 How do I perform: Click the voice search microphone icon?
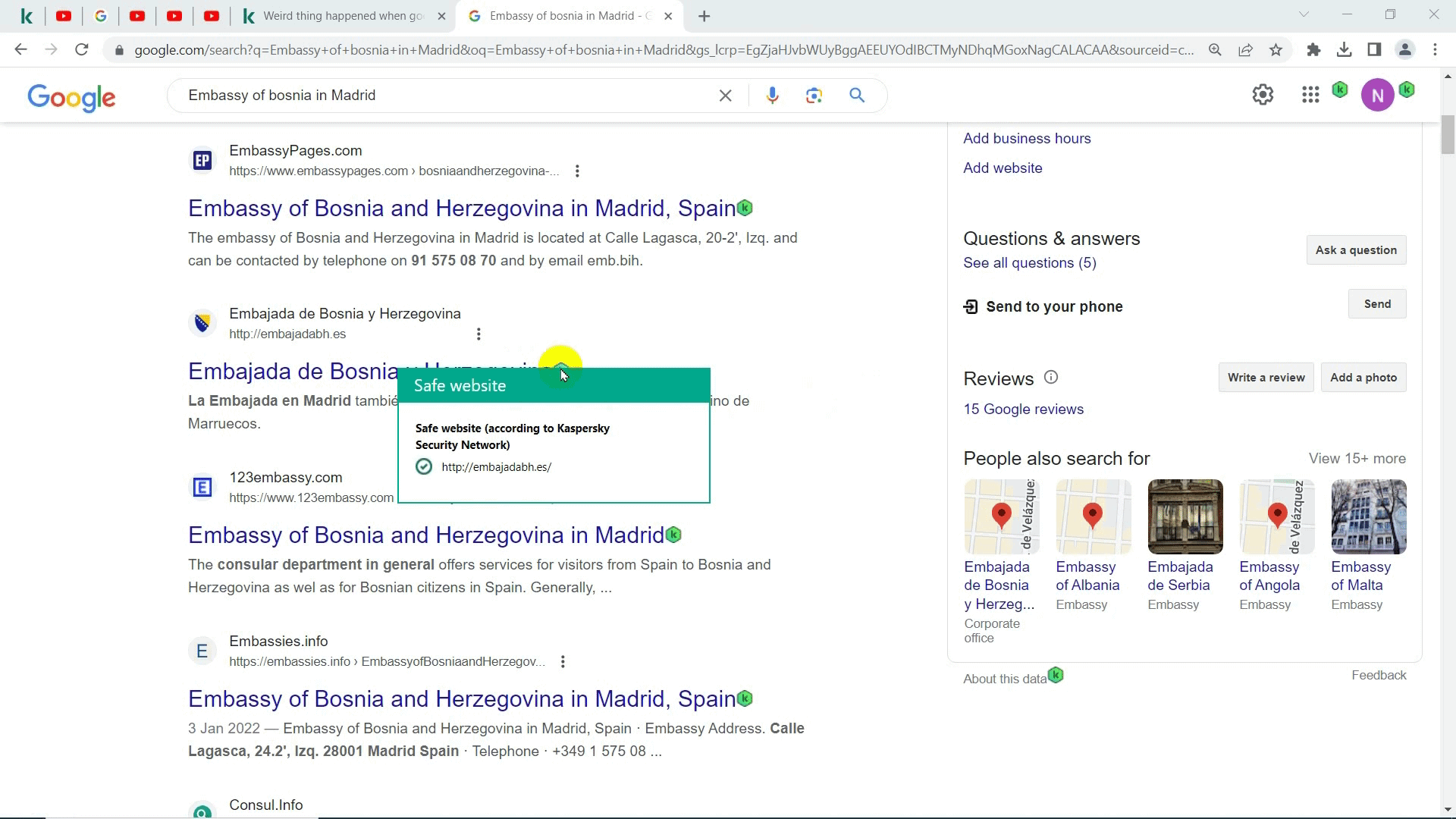click(x=772, y=96)
